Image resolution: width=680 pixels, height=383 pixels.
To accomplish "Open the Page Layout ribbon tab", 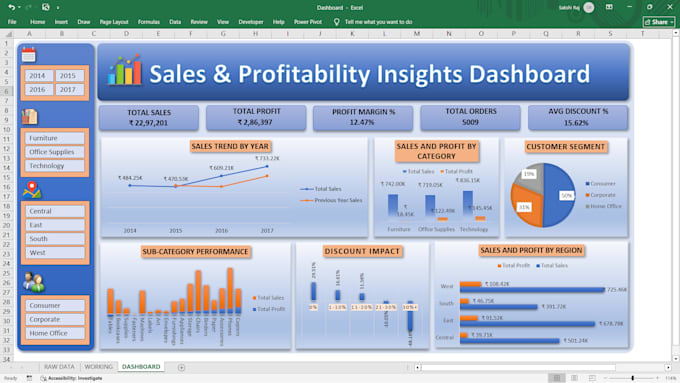I will 114,22.
